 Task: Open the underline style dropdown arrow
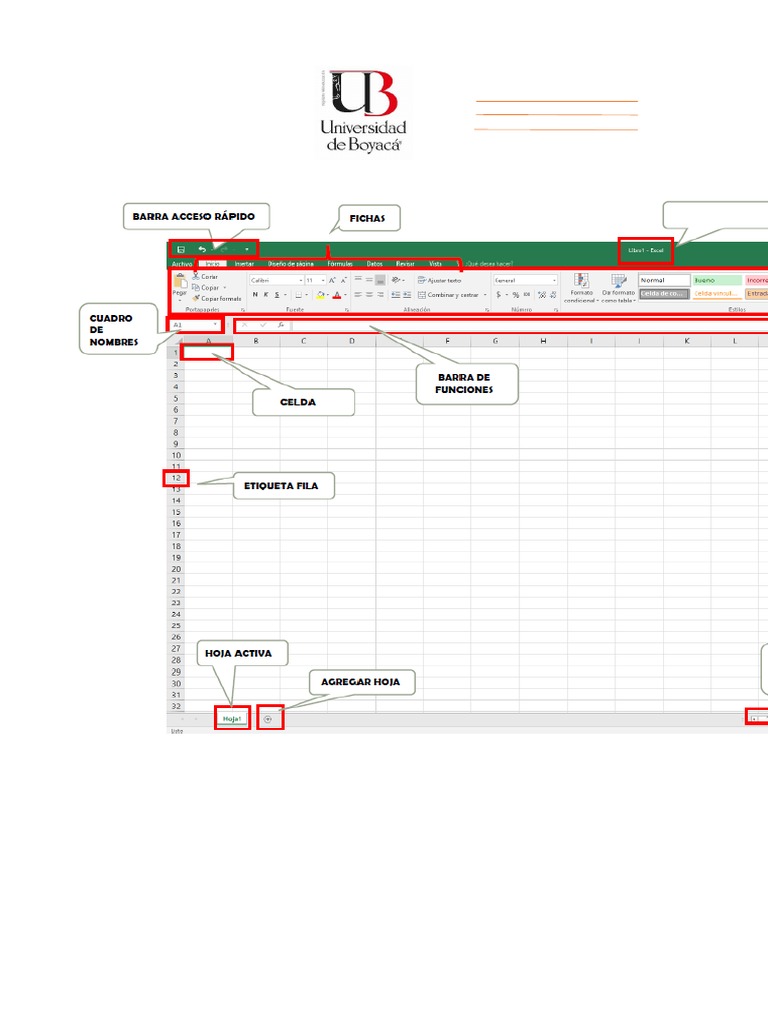pyautogui.click(x=285, y=295)
